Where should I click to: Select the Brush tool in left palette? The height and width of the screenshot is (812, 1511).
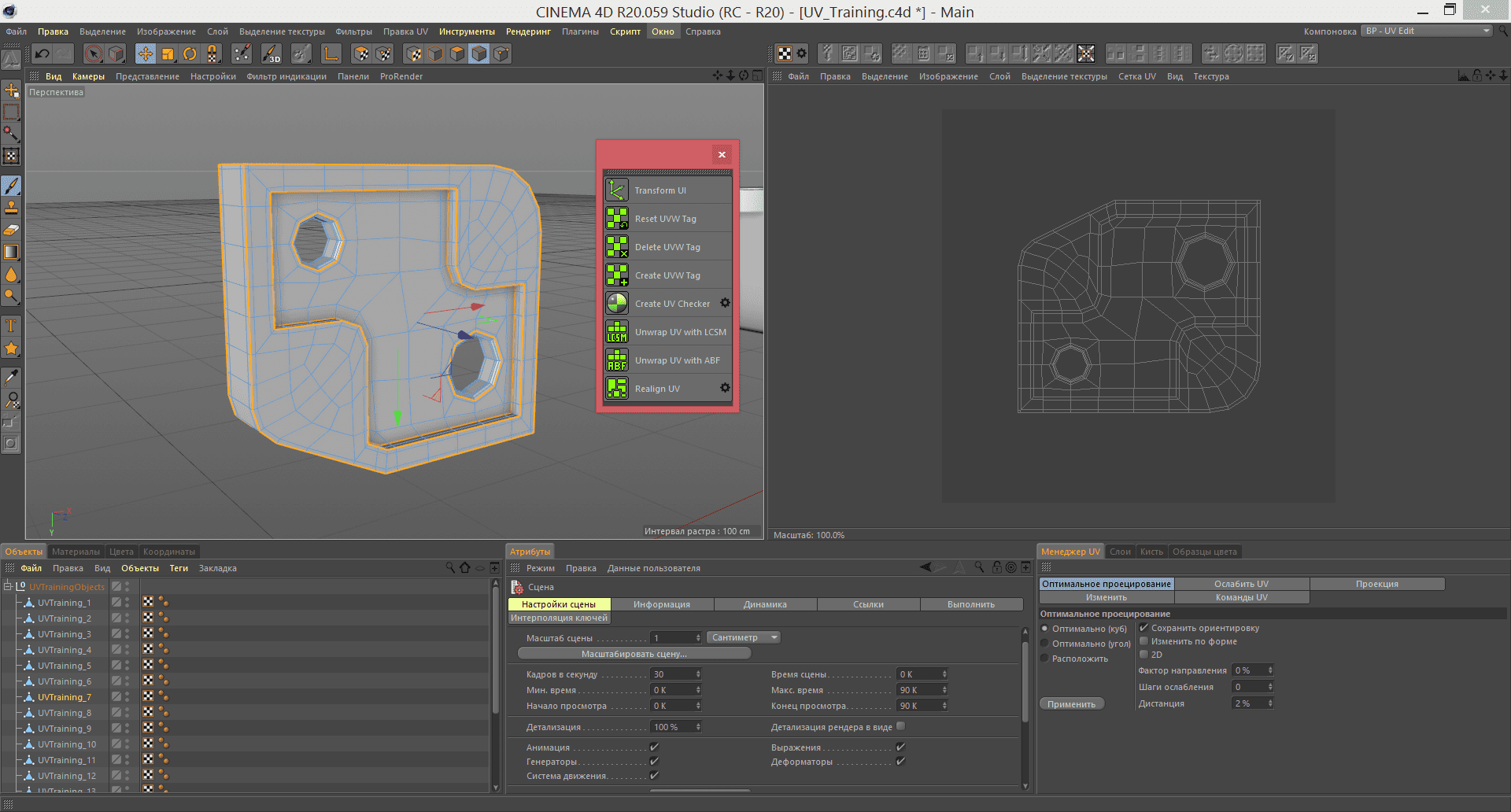point(11,186)
